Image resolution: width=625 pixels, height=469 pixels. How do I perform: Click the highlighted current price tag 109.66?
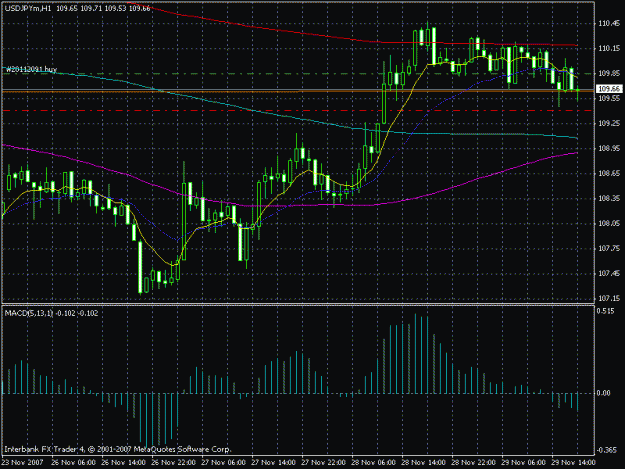click(609, 89)
